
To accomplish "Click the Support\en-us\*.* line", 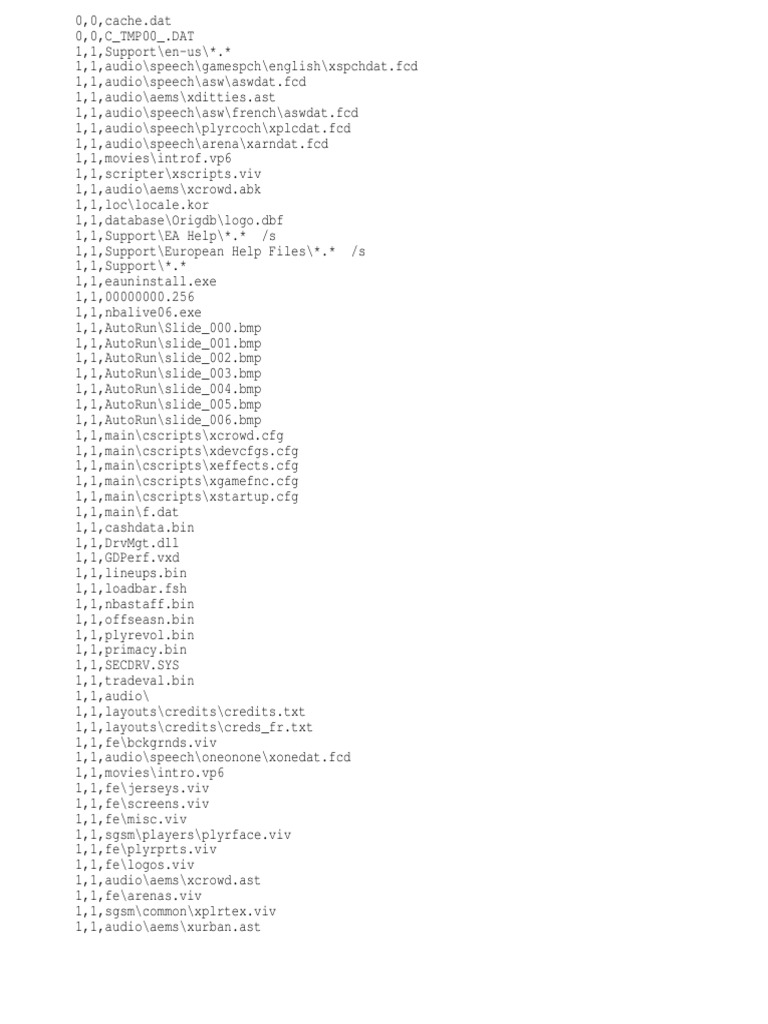I will [x=153, y=52].
